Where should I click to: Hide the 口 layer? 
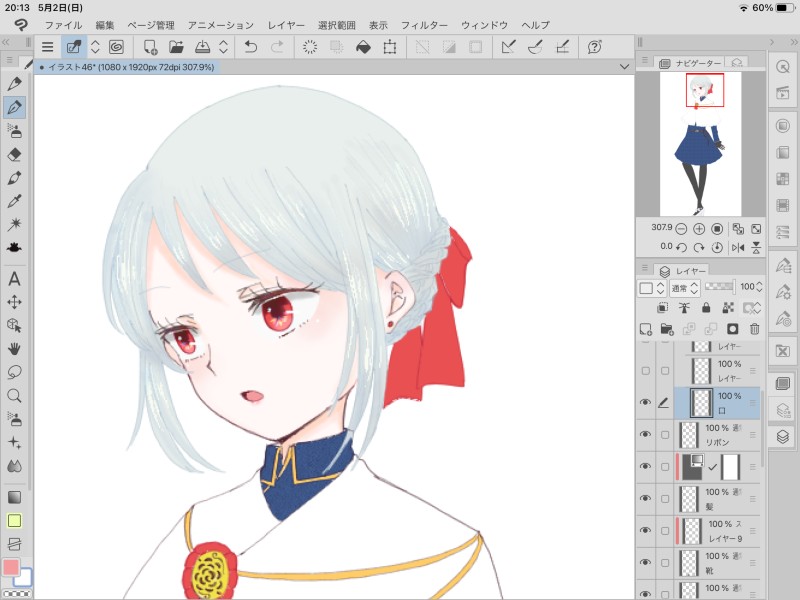[645, 402]
